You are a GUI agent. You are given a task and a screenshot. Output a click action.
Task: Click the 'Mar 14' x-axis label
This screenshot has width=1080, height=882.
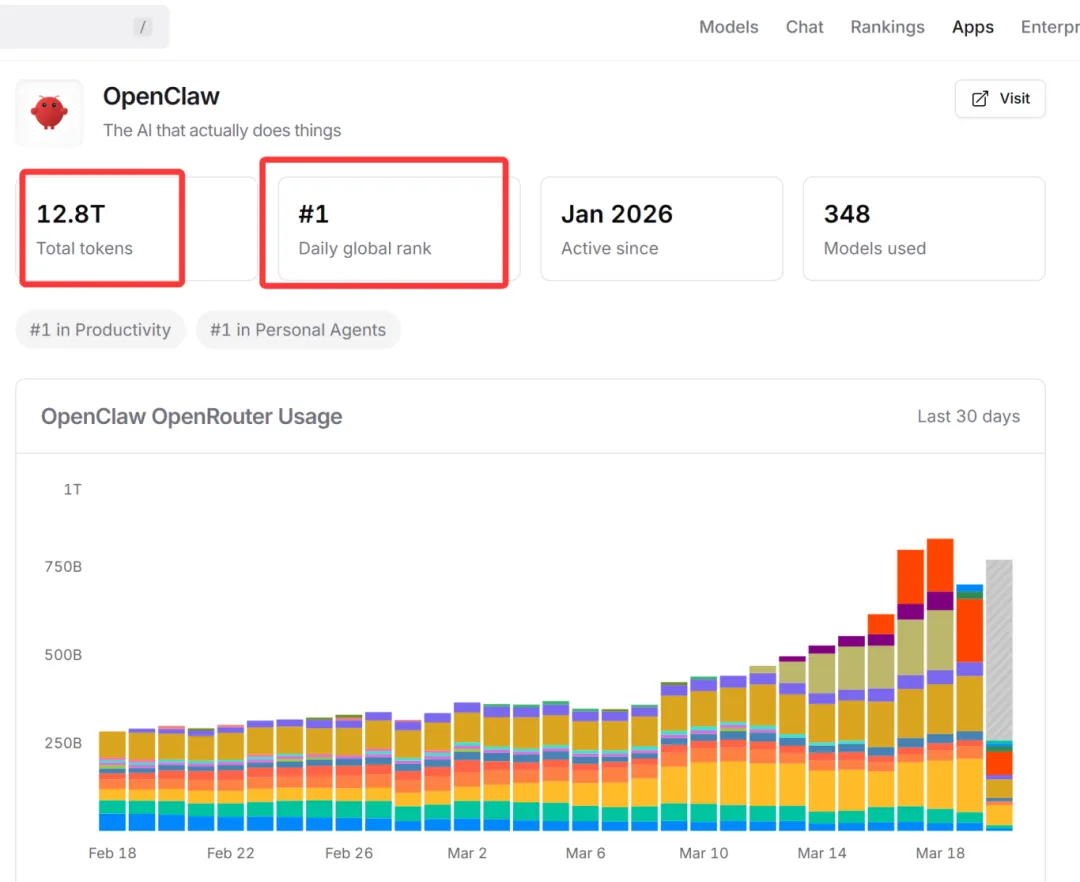(x=822, y=853)
